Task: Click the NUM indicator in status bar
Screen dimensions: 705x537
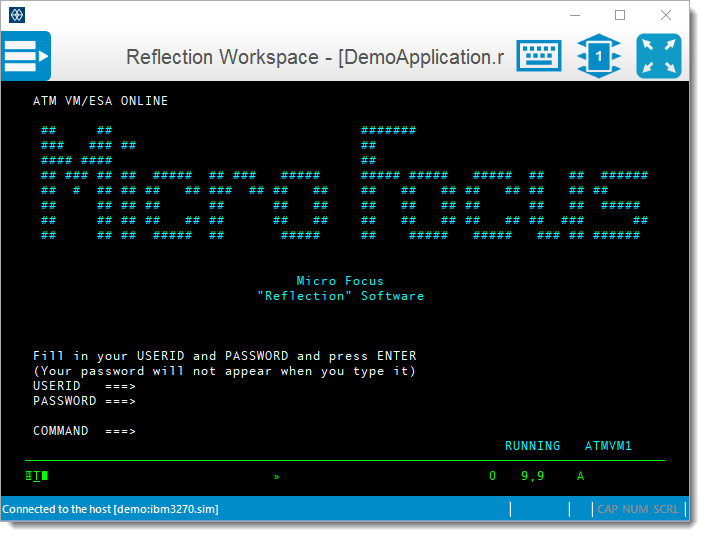Action: 635,509
